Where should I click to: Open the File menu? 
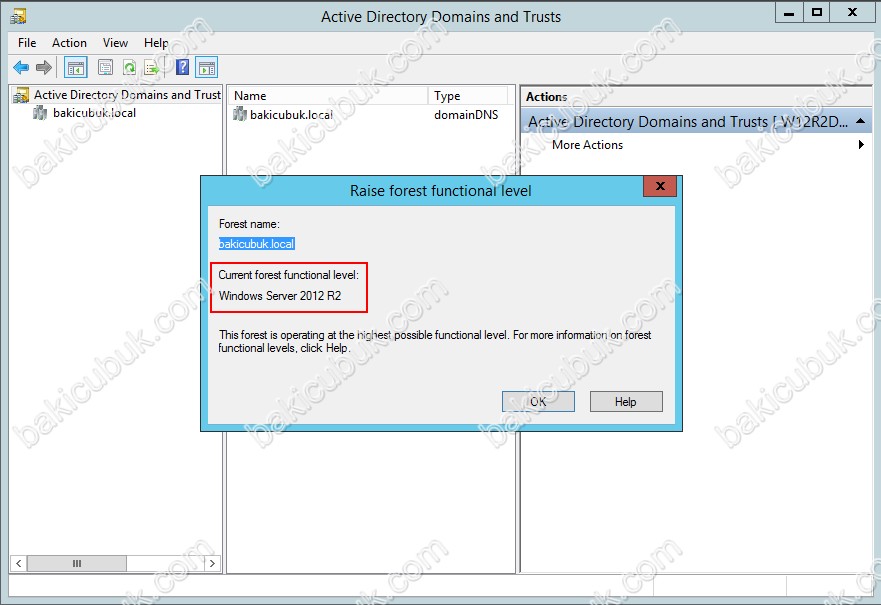coord(27,43)
